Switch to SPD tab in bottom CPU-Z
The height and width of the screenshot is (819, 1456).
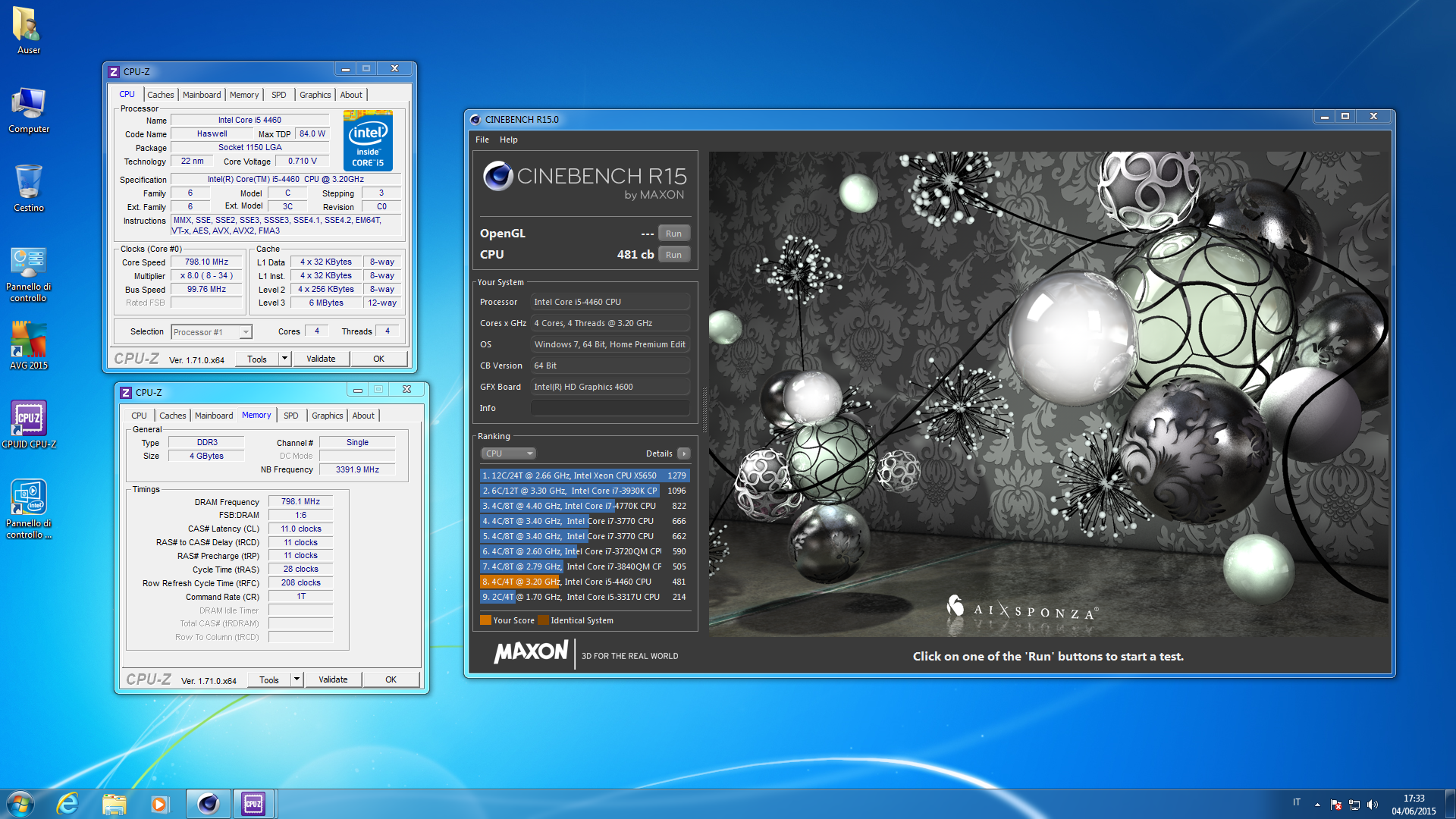pyautogui.click(x=291, y=416)
